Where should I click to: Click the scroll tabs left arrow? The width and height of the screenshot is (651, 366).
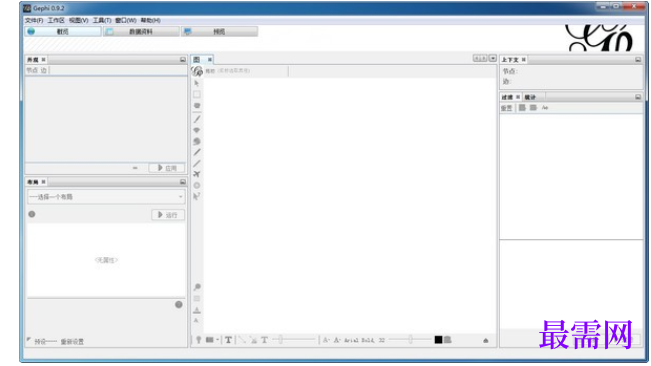pos(477,59)
